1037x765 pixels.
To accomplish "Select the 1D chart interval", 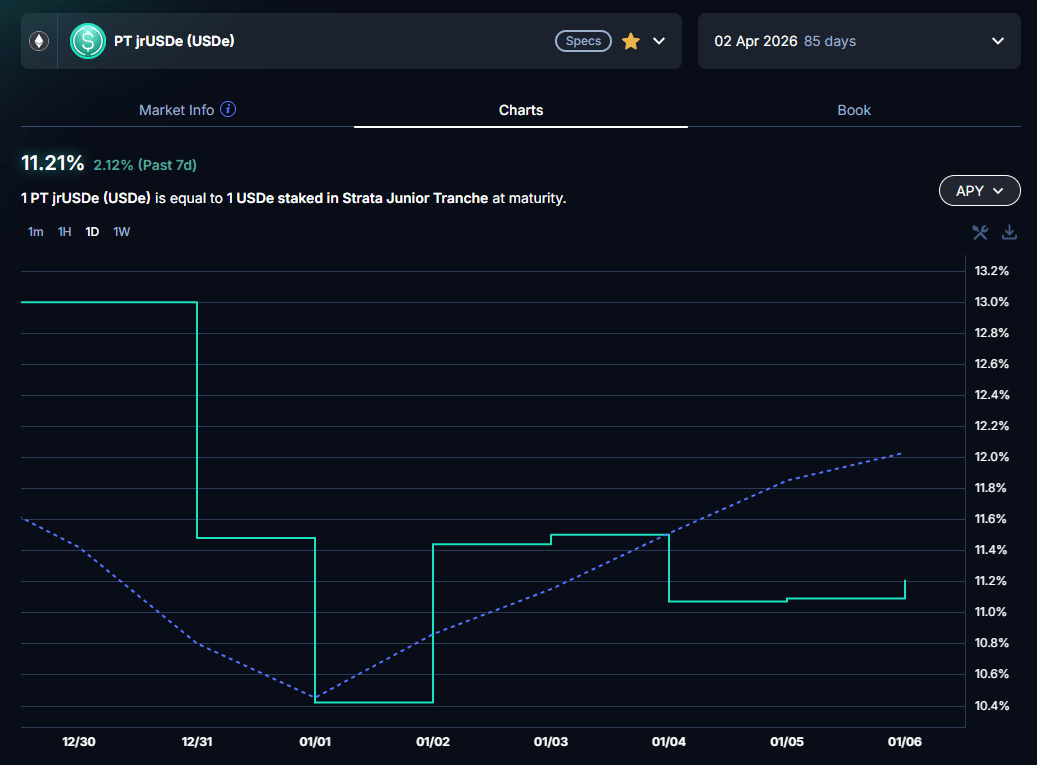I will [x=92, y=232].
